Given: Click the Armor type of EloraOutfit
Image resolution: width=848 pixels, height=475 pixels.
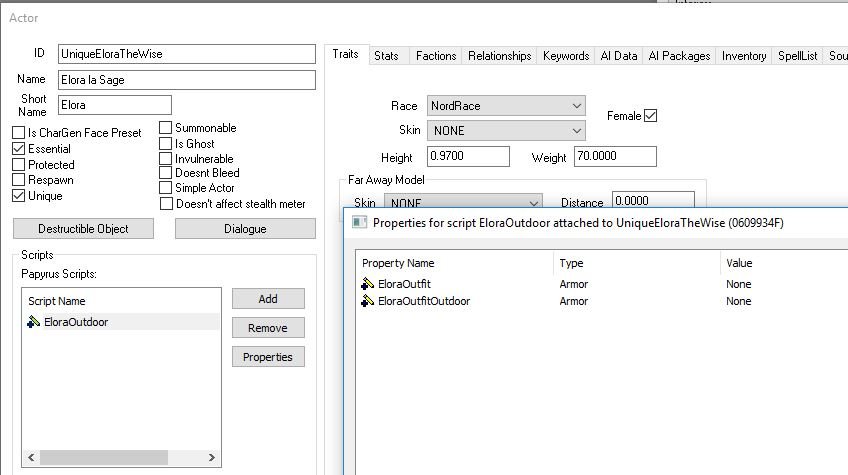Looking at the screenshot, I should point(574,284).
